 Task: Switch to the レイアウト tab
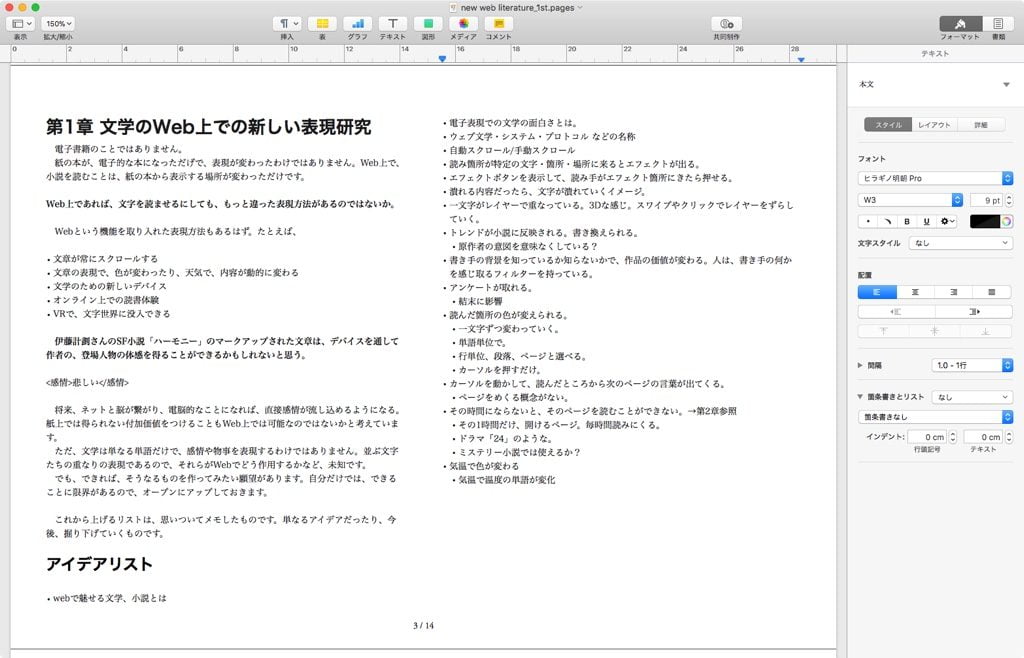coord(934,125)
